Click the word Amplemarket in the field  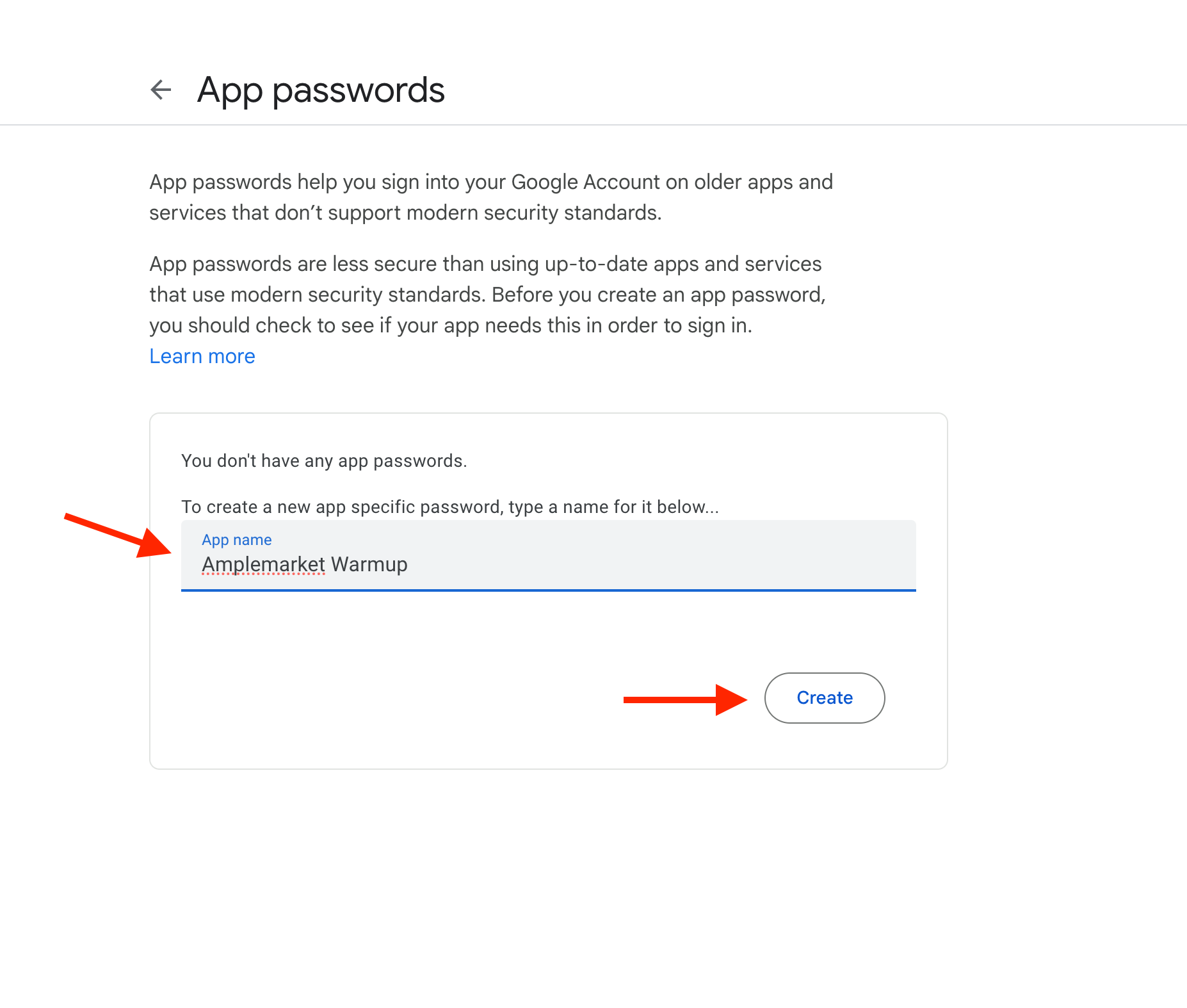264,565
